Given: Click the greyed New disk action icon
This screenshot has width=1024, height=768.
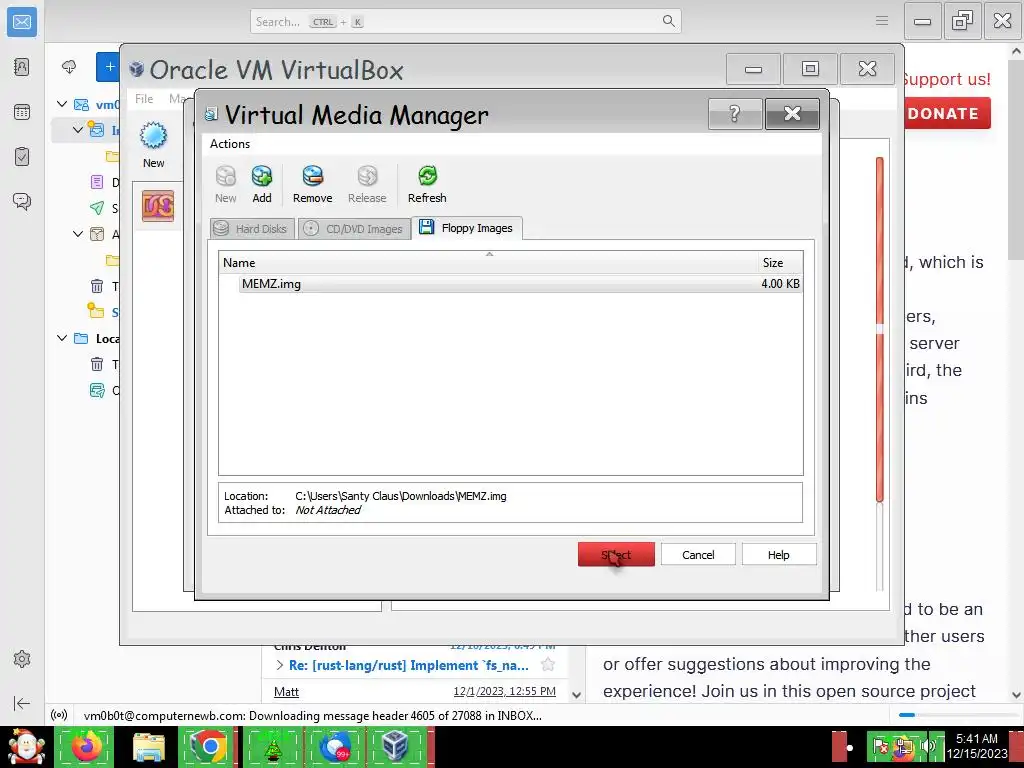Looking at the screenshot, I should (x=225, y=176).
